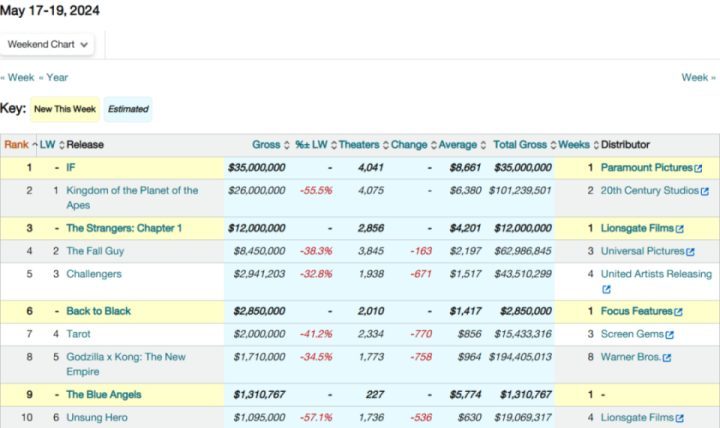Click the Estimated key label
Image resolution: width=720 pixels, height=428 pixels.
point(128,109)
